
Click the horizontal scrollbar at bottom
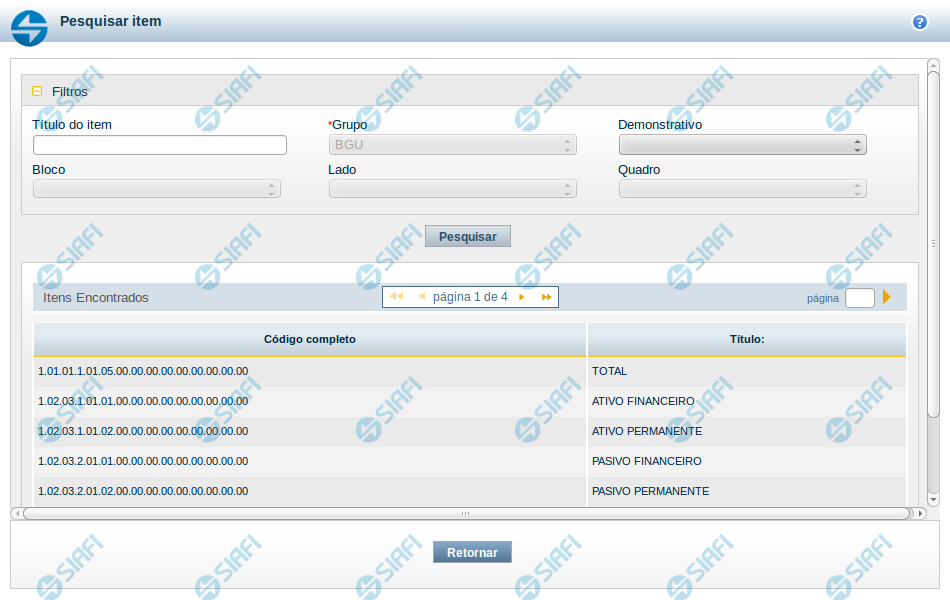tap(465, 513)
